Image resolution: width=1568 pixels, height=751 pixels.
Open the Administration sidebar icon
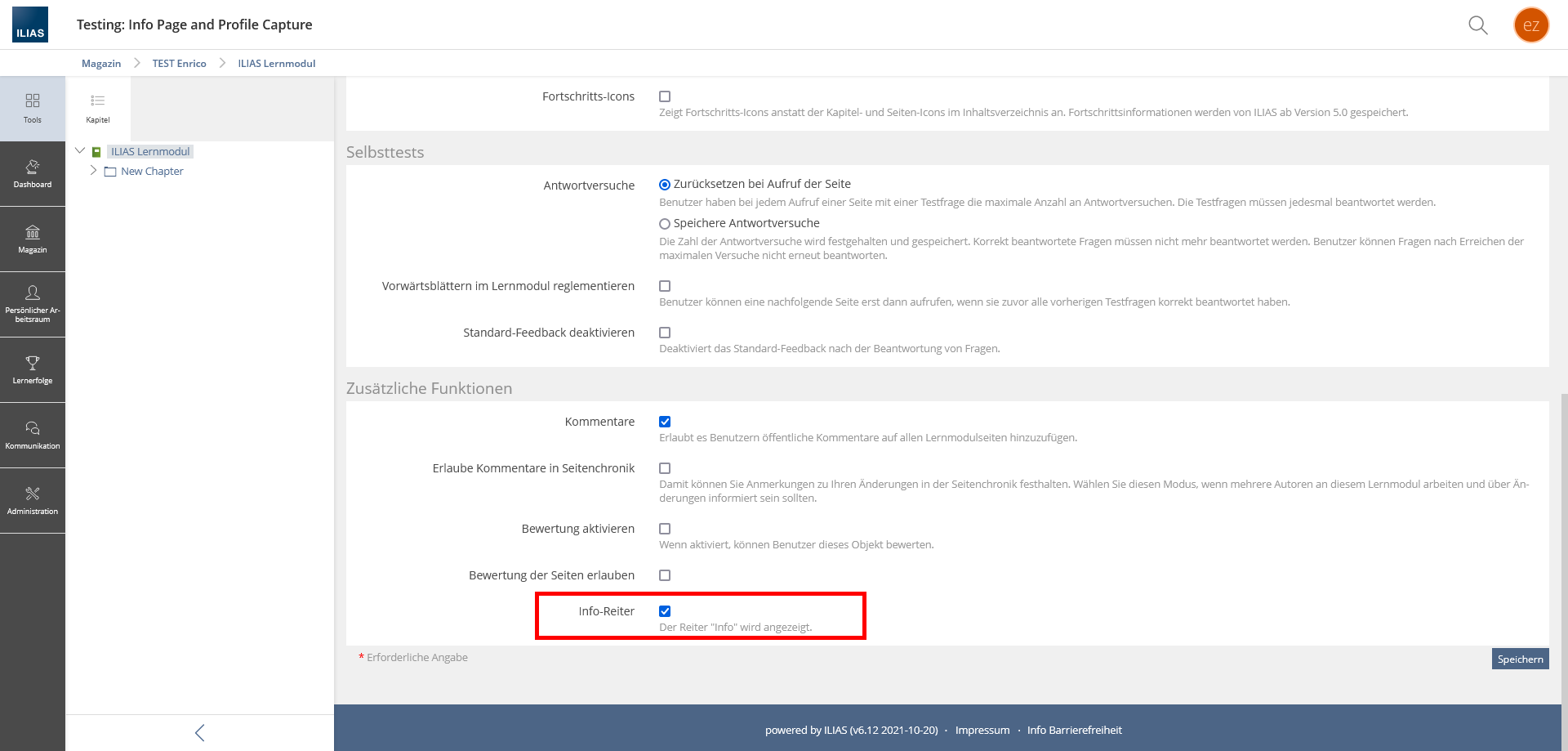[x=33, y=500]
